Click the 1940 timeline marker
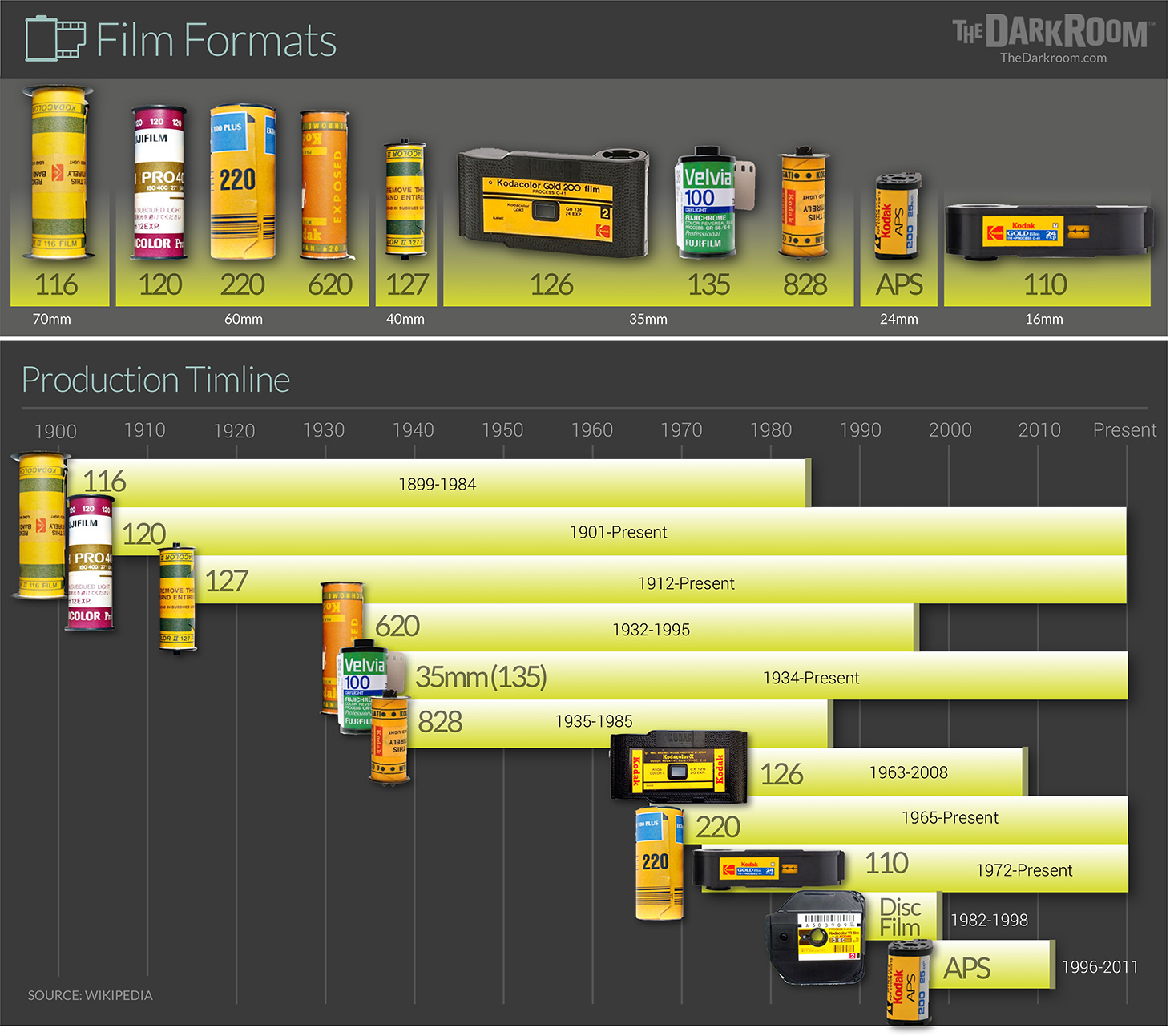1170x1036 pixels. (414, 429)
